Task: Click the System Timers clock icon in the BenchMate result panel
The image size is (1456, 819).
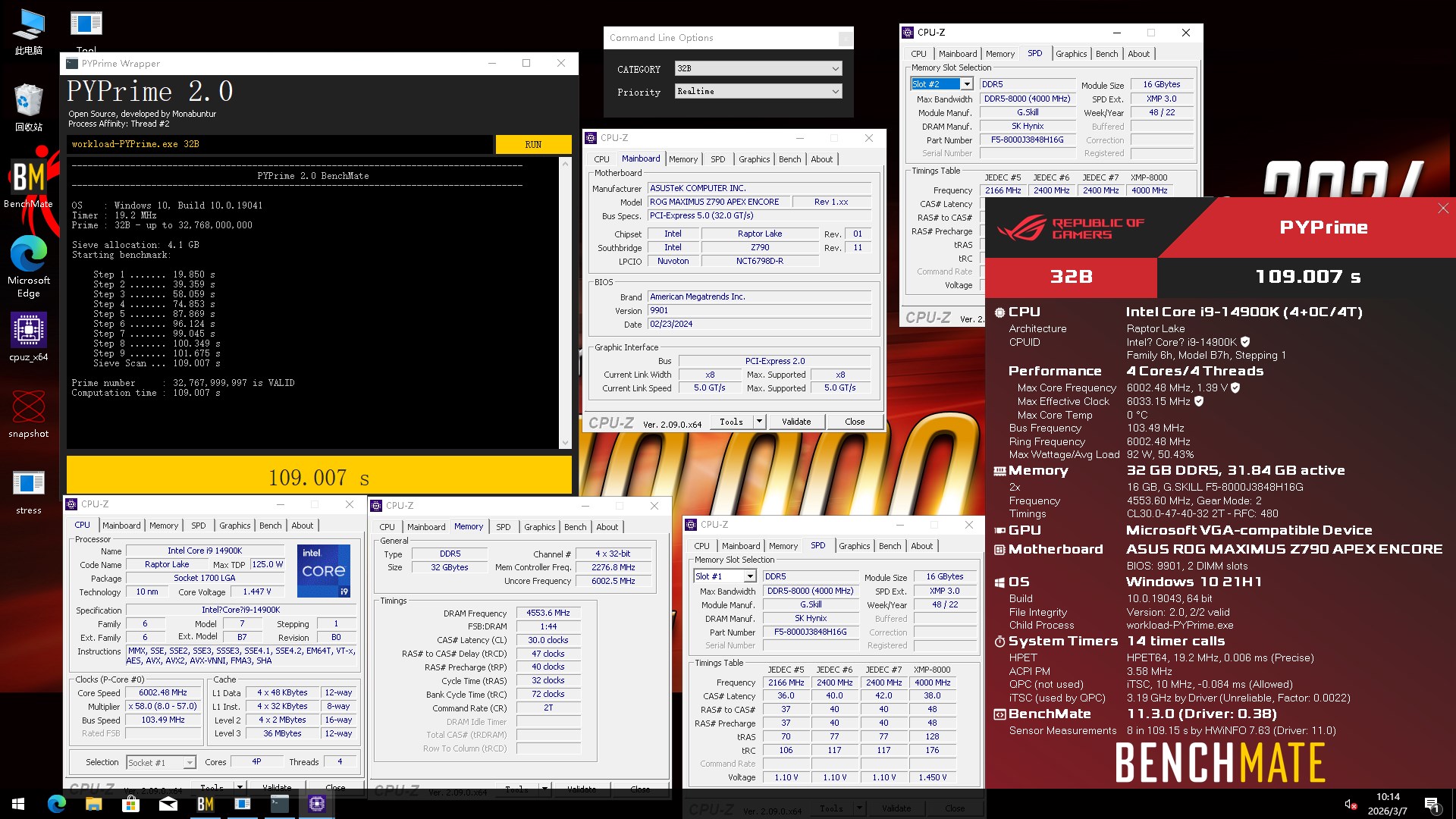Action: pos(999,642)
